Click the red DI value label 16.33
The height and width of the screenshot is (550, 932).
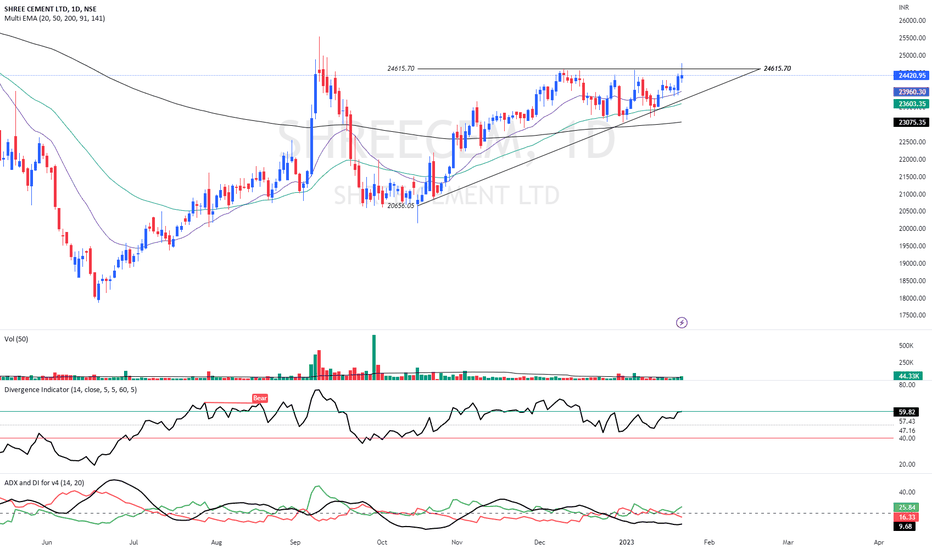click(907, 517)
